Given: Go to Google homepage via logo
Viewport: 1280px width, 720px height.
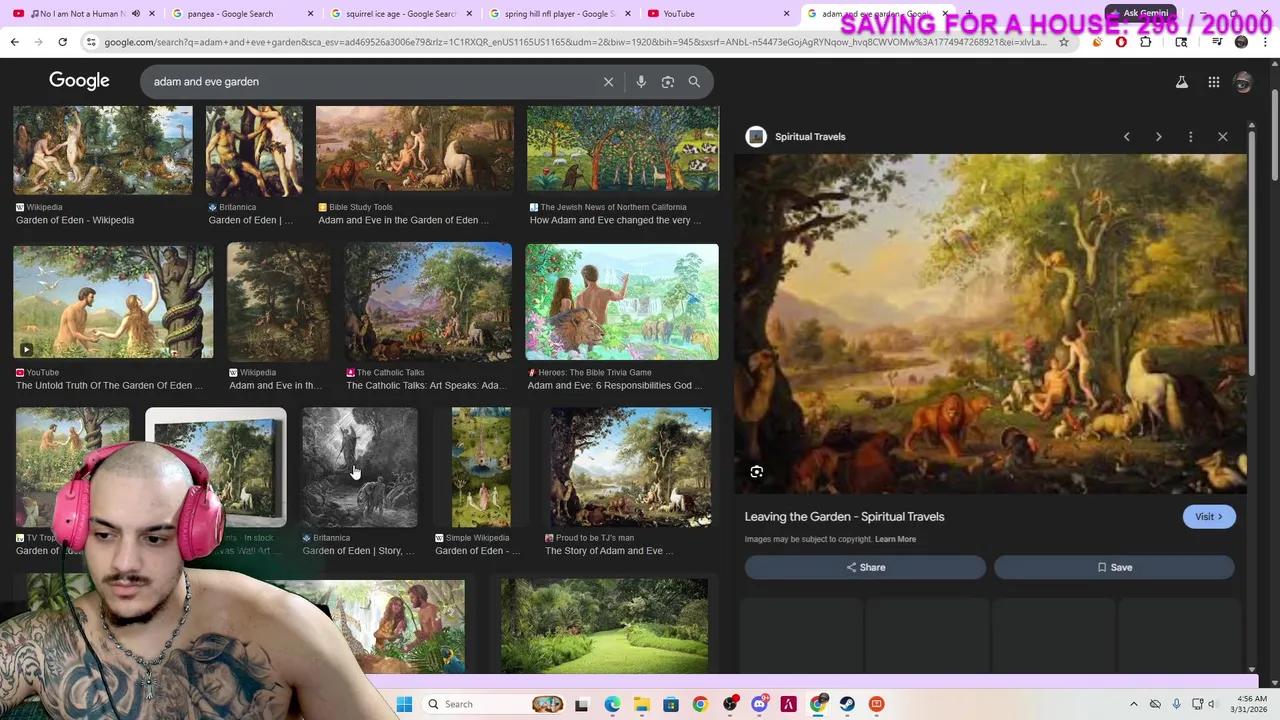Looking at the screenshot, I should pos(79,81).
